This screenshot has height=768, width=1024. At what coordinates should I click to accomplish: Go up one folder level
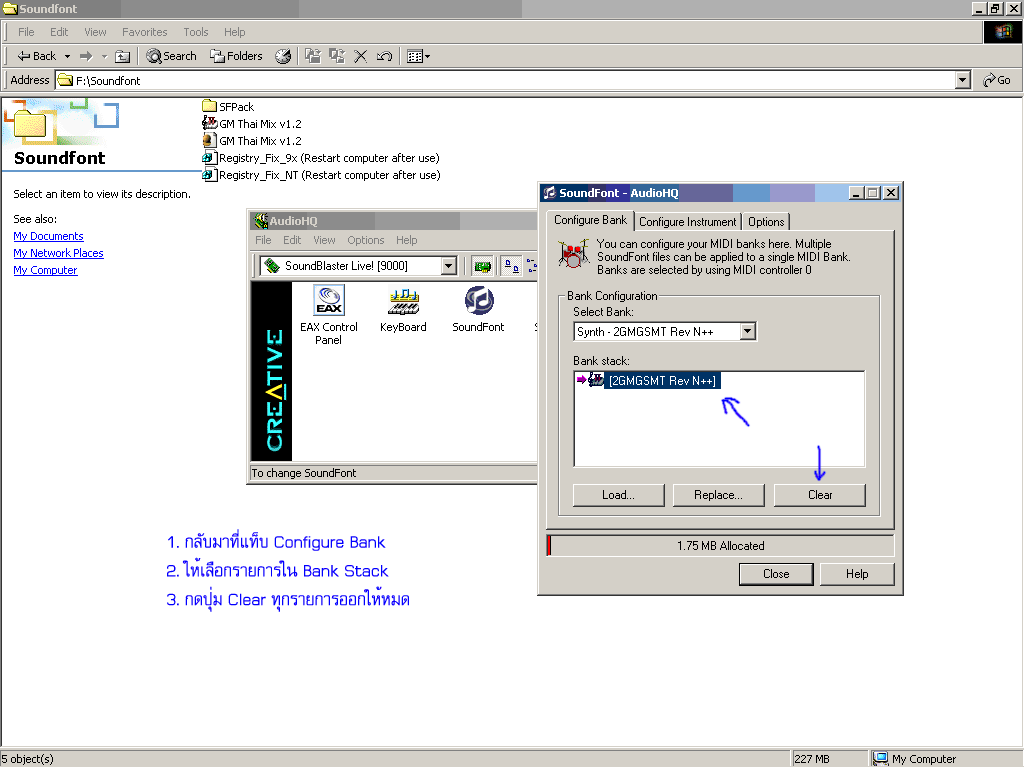tap(123, 56)
